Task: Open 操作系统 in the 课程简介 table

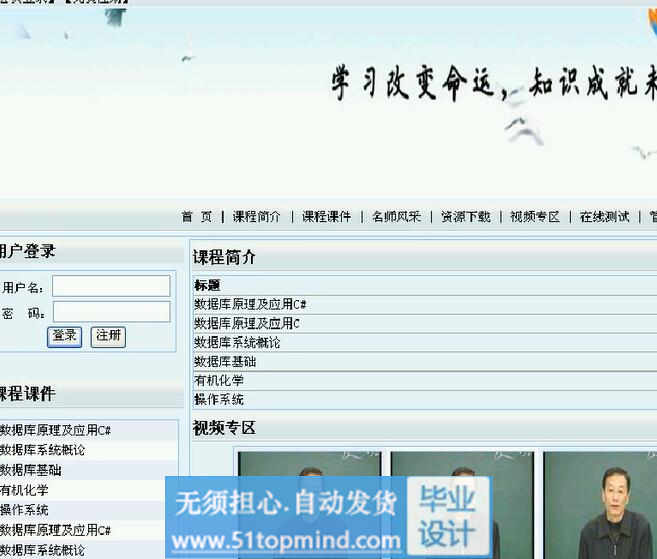Action: point(219,399)
